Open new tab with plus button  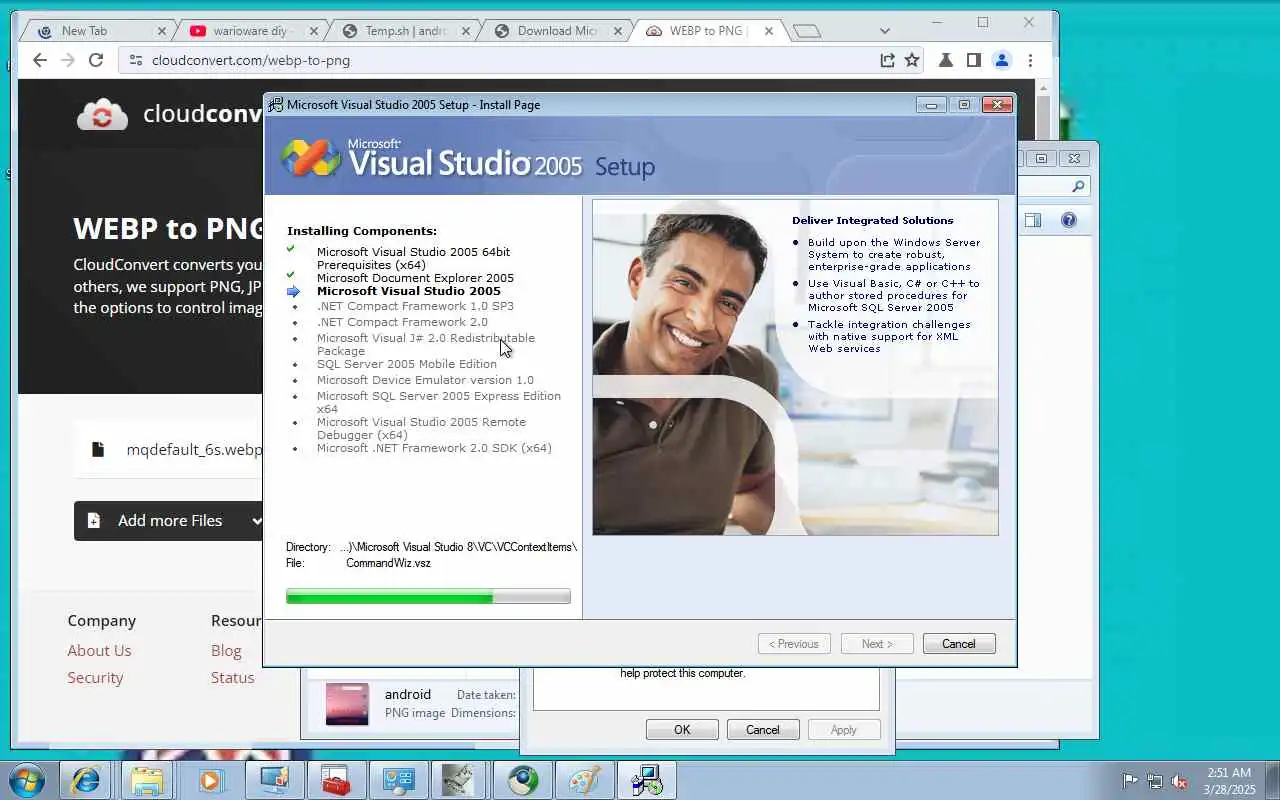pyautogui.click(x=807, y=31)
